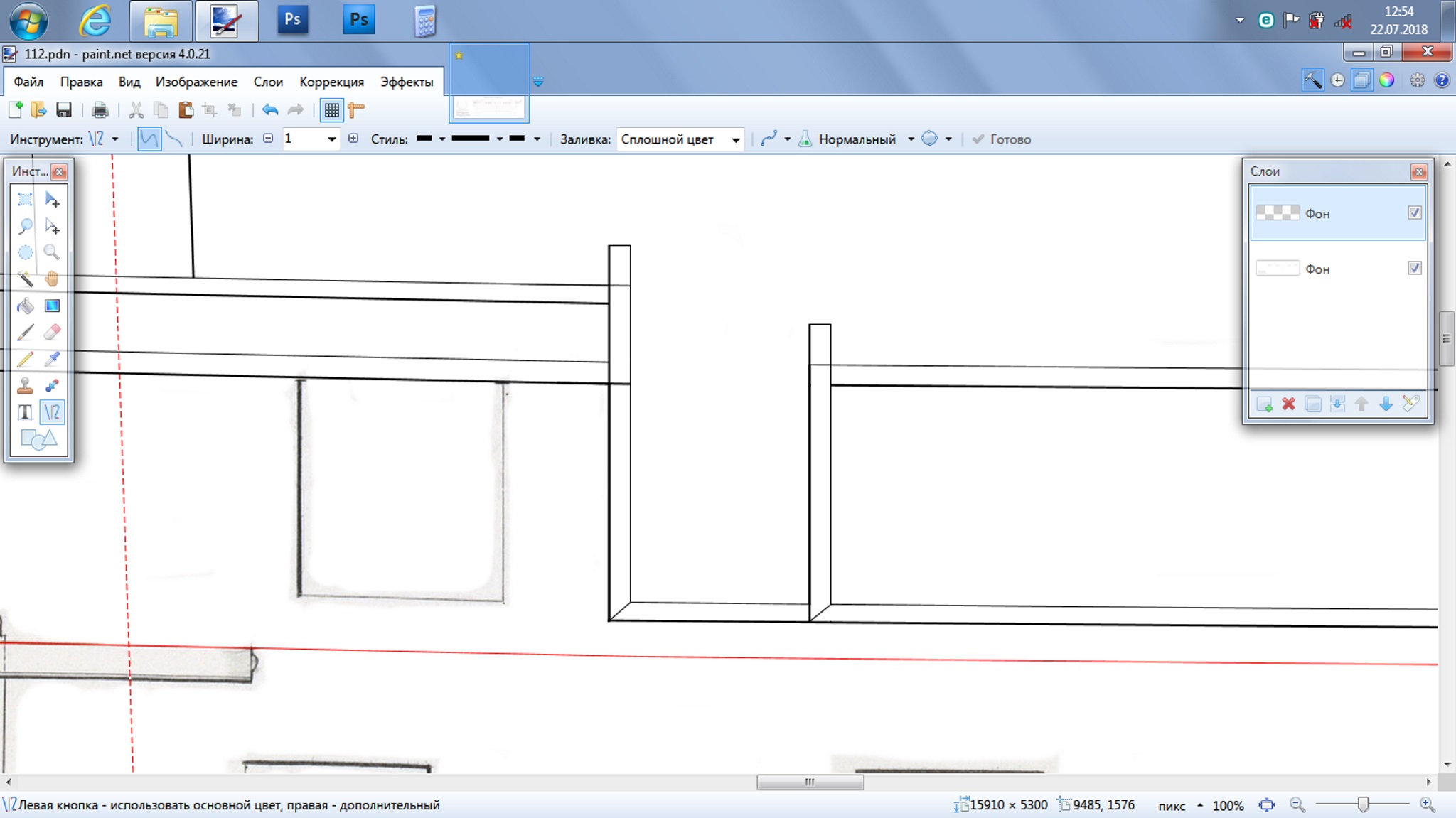Open the Изображение menu
The width and height of the screenshot is (1456, 818).
click(196, 82)
